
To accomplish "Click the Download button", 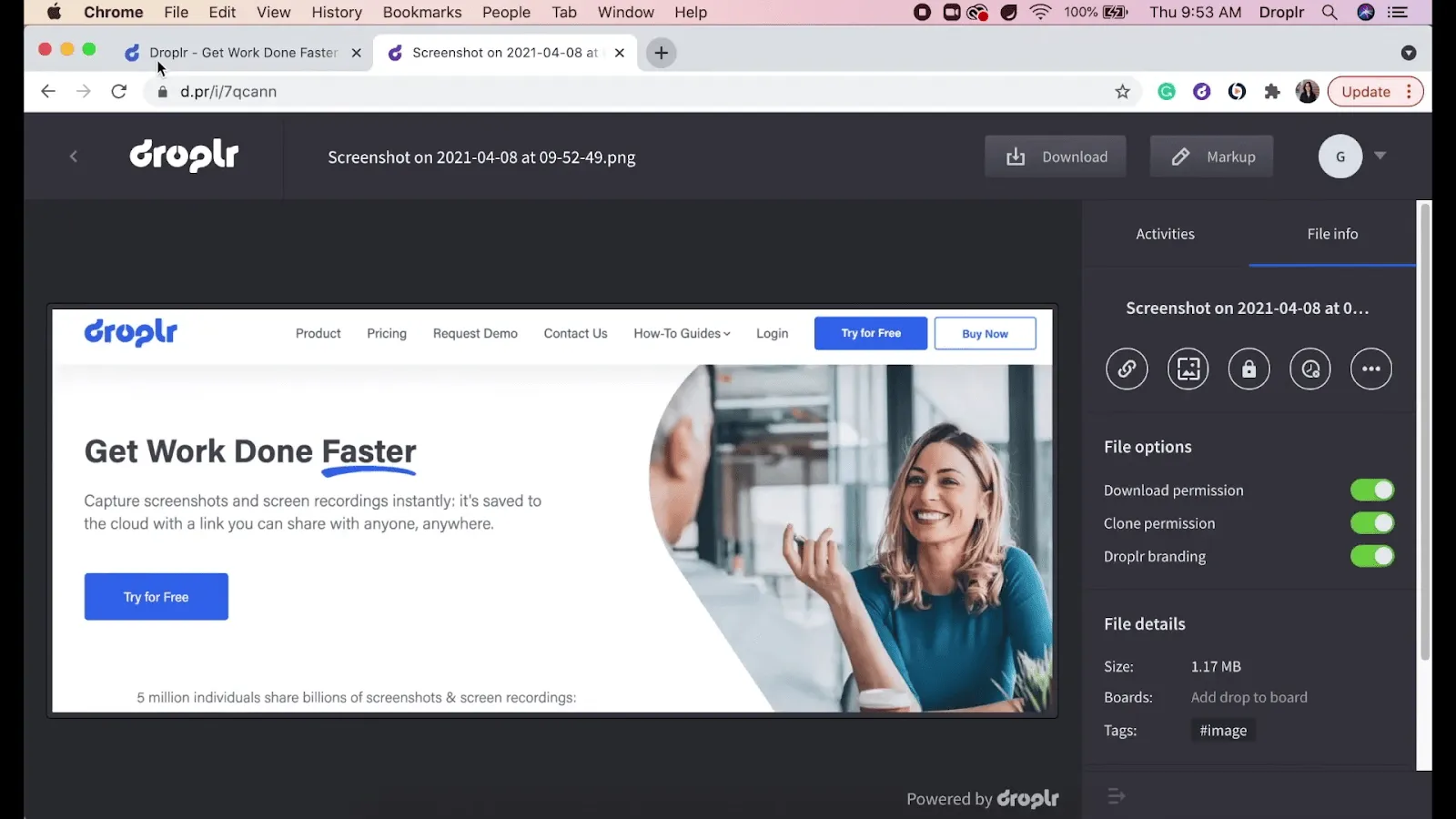I will click(x=1056, y=157).
